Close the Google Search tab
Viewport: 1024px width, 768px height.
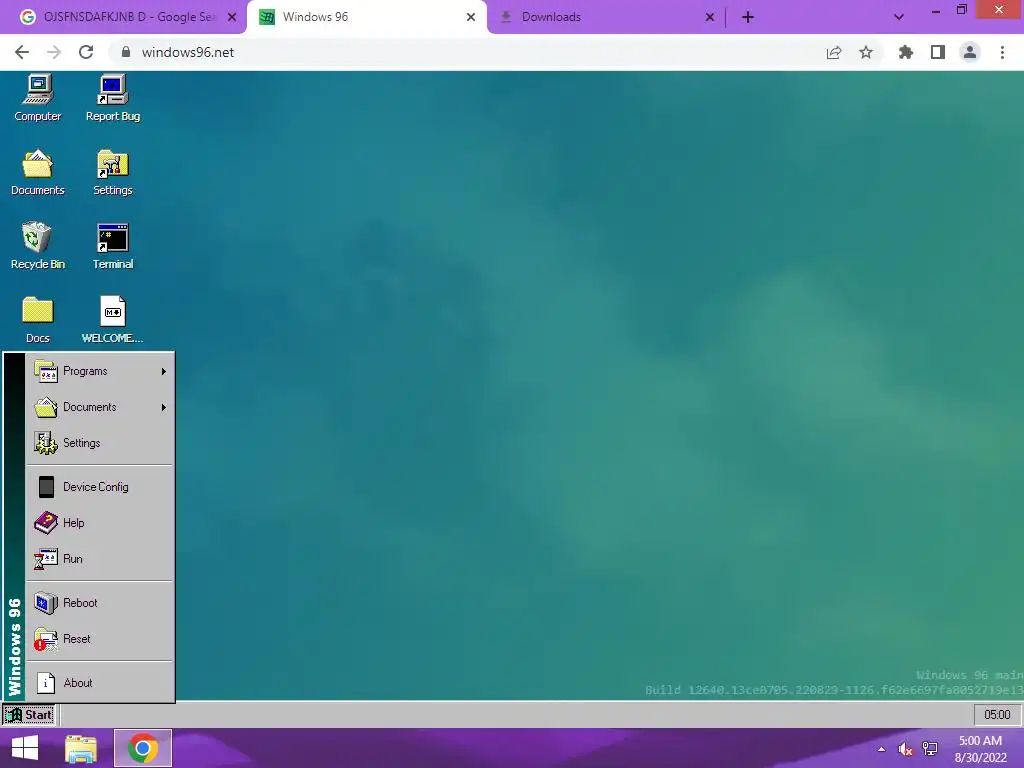(x=232, y=17)
